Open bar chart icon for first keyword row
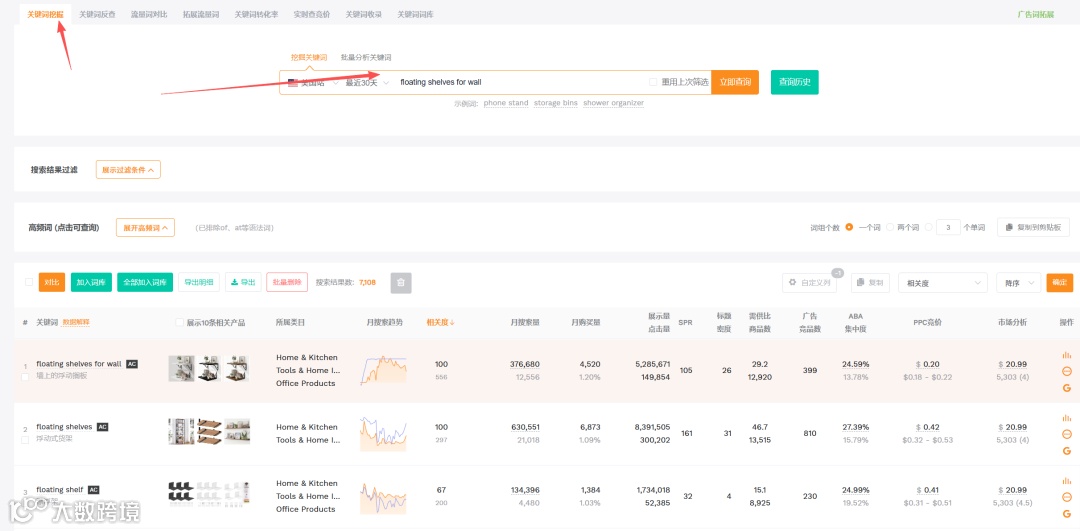 [x=1067, y=355]
